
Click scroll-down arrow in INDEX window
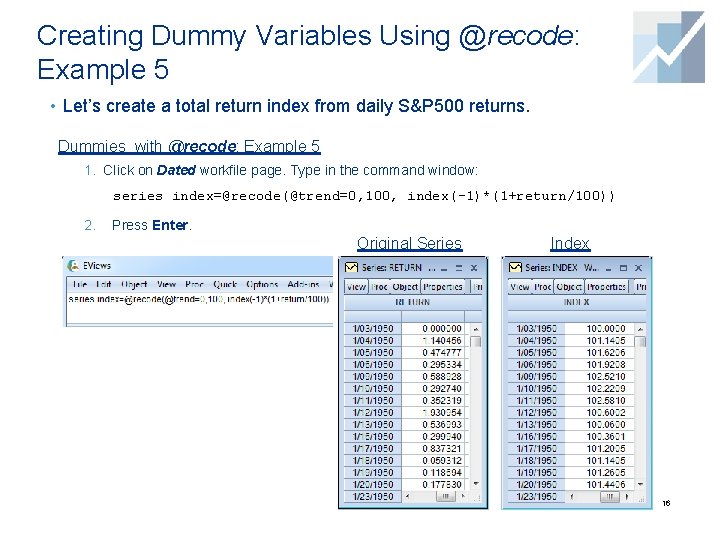(640, 484)
